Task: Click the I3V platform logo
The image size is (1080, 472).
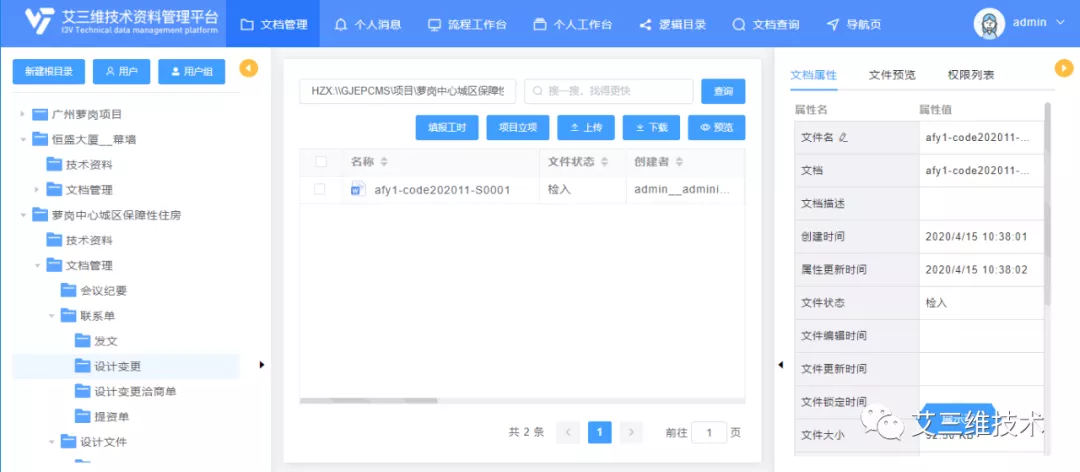Action: (x=40, y=23)
